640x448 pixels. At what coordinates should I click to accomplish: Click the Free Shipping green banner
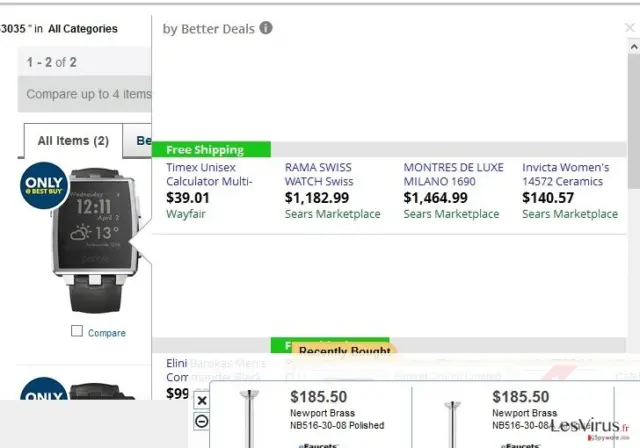211,150
